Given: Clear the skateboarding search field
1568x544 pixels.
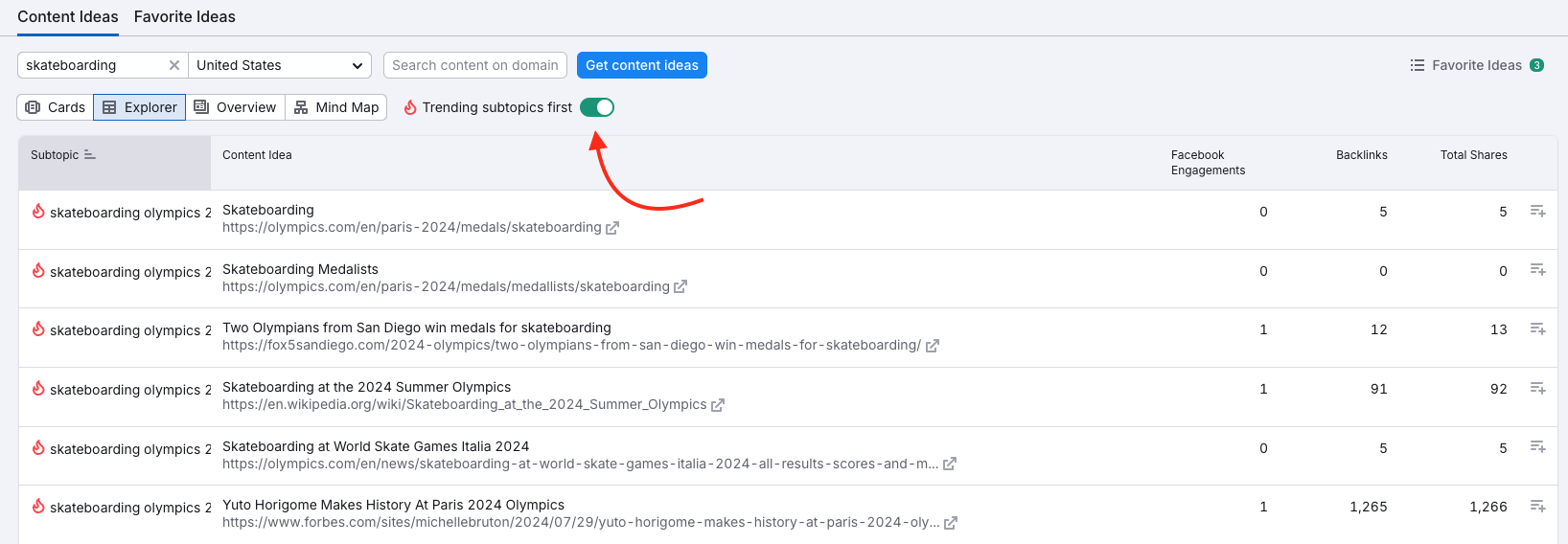Looking at the screenshot, I should click(174, 65).
